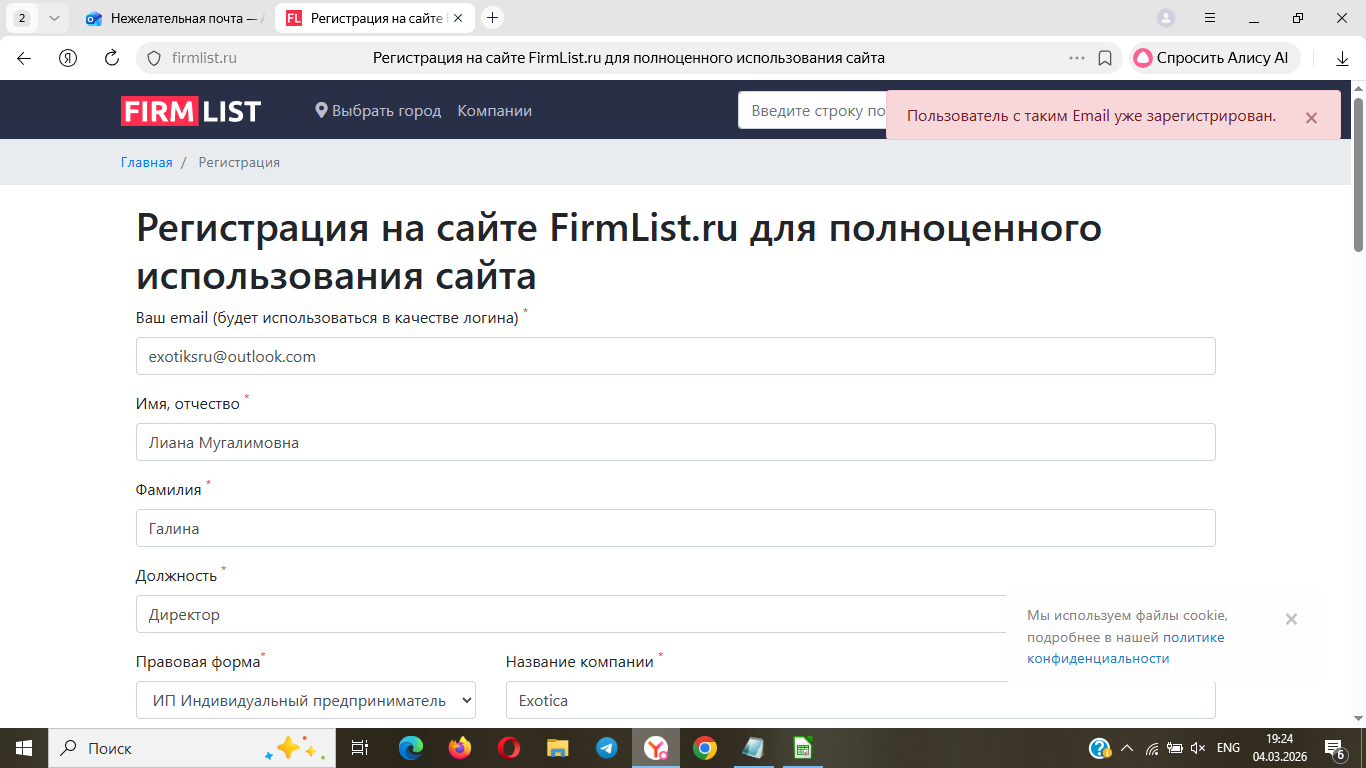Open the Компании menu item
Screen dimensions: 1366x768
coord(495,111)
